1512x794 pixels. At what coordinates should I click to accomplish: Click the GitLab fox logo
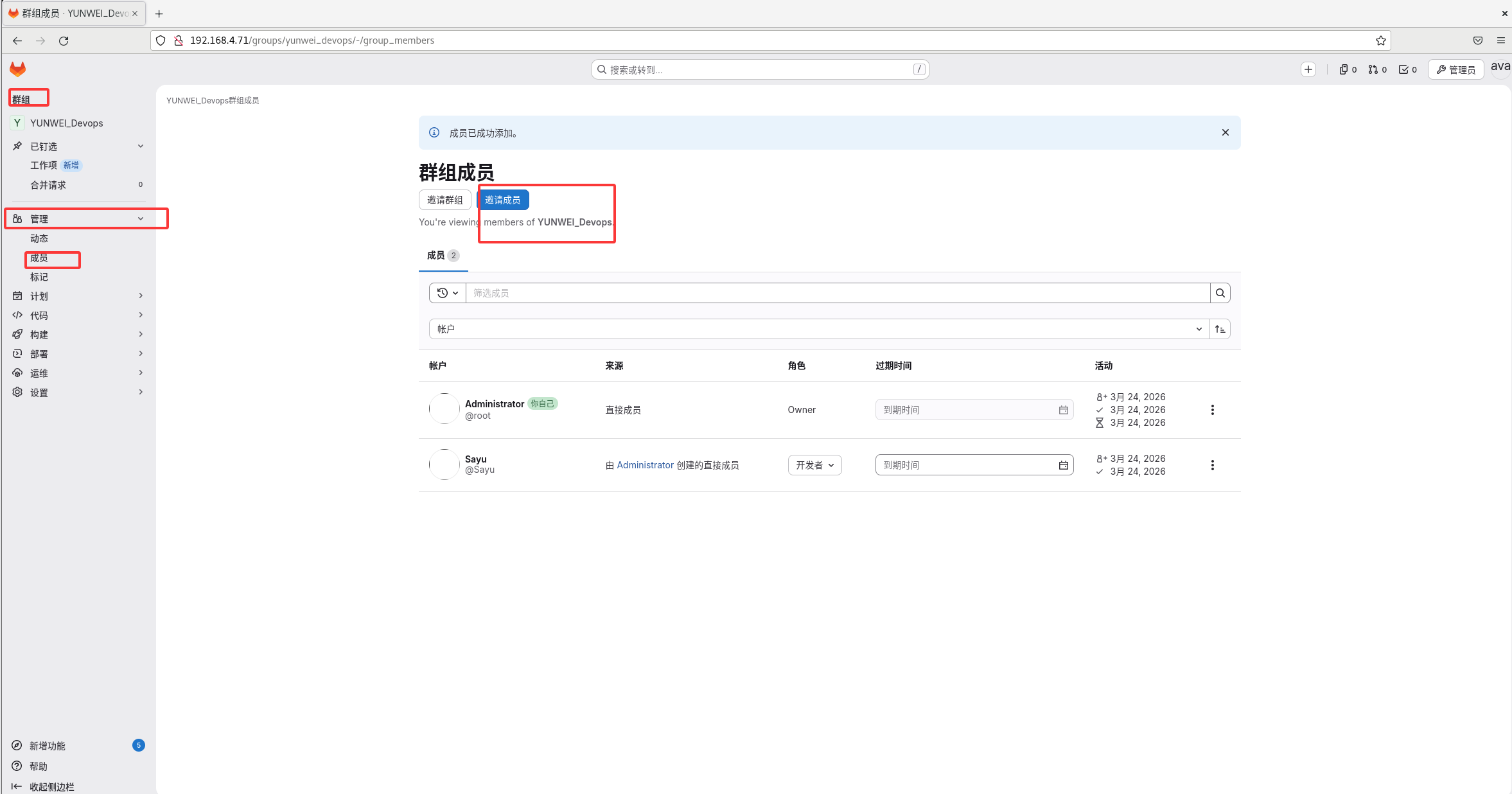pos(17,69)
